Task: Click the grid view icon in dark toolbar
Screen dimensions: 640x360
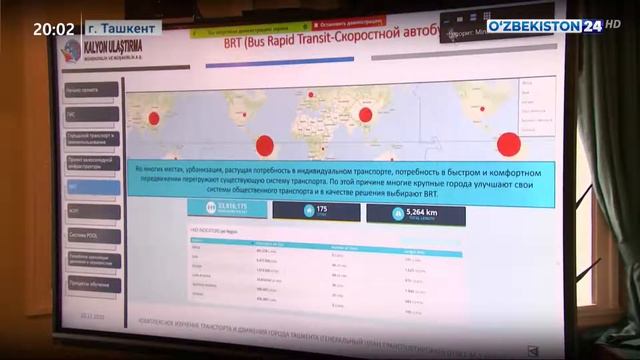Action: point(487,16)
